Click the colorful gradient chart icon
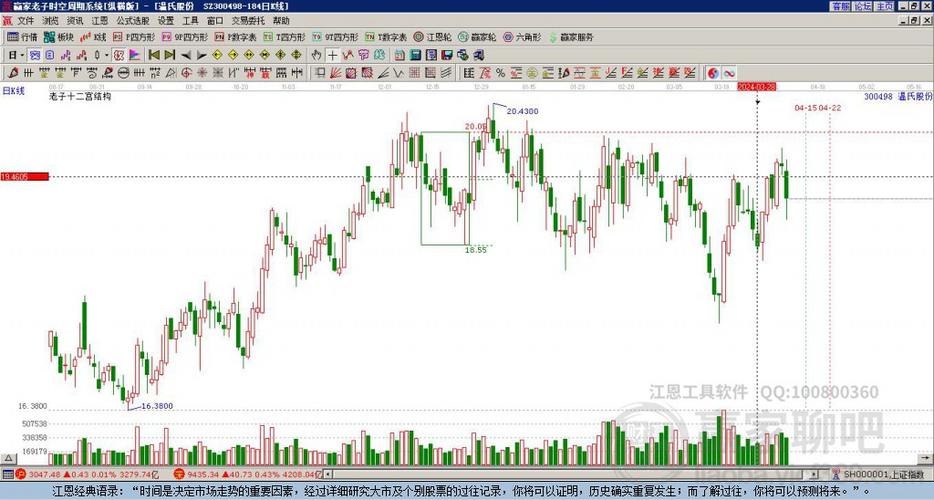This screenshot has width=934, height=500. (135, 55)
